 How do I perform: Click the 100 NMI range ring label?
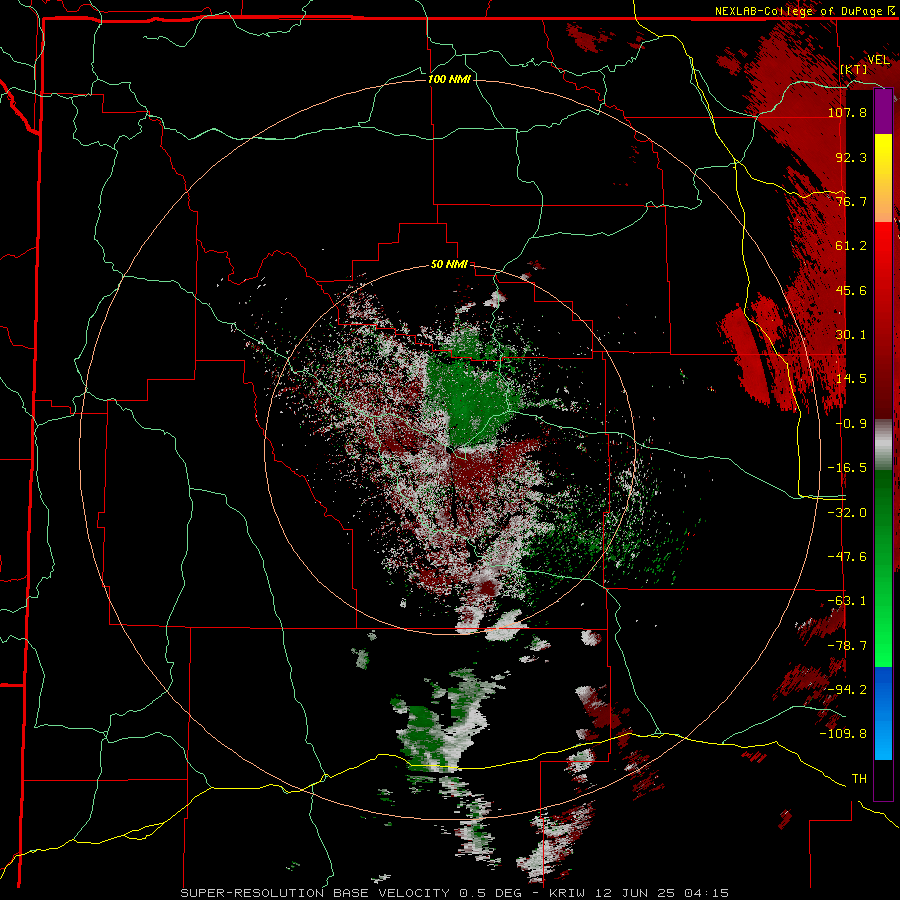449,79
